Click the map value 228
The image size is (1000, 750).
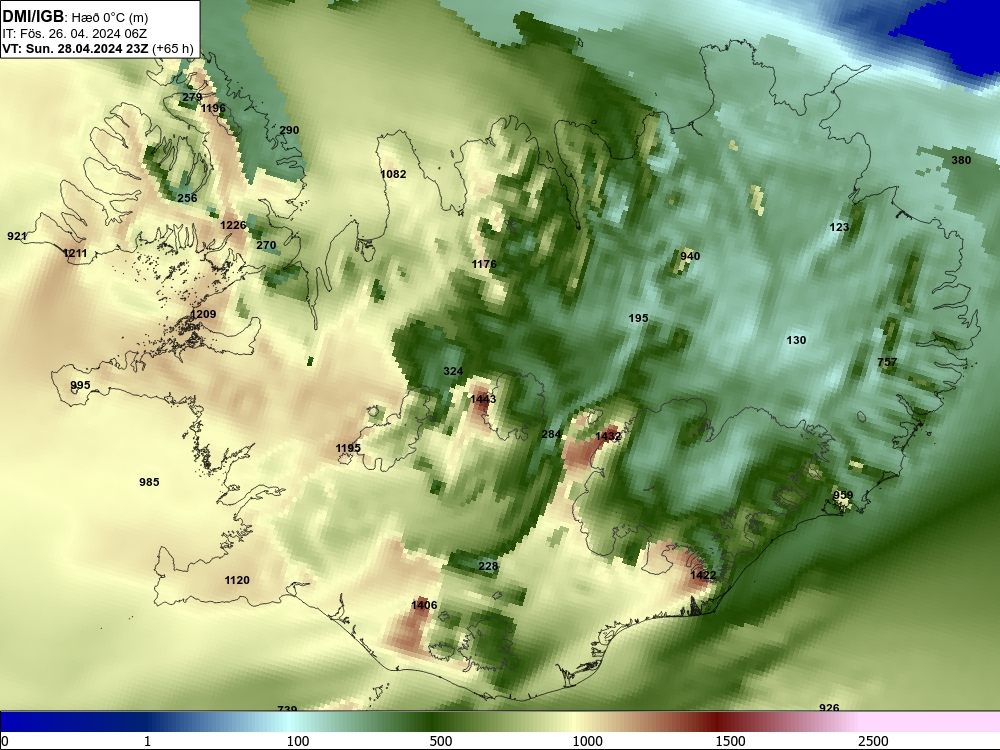(x=488, y=566)
